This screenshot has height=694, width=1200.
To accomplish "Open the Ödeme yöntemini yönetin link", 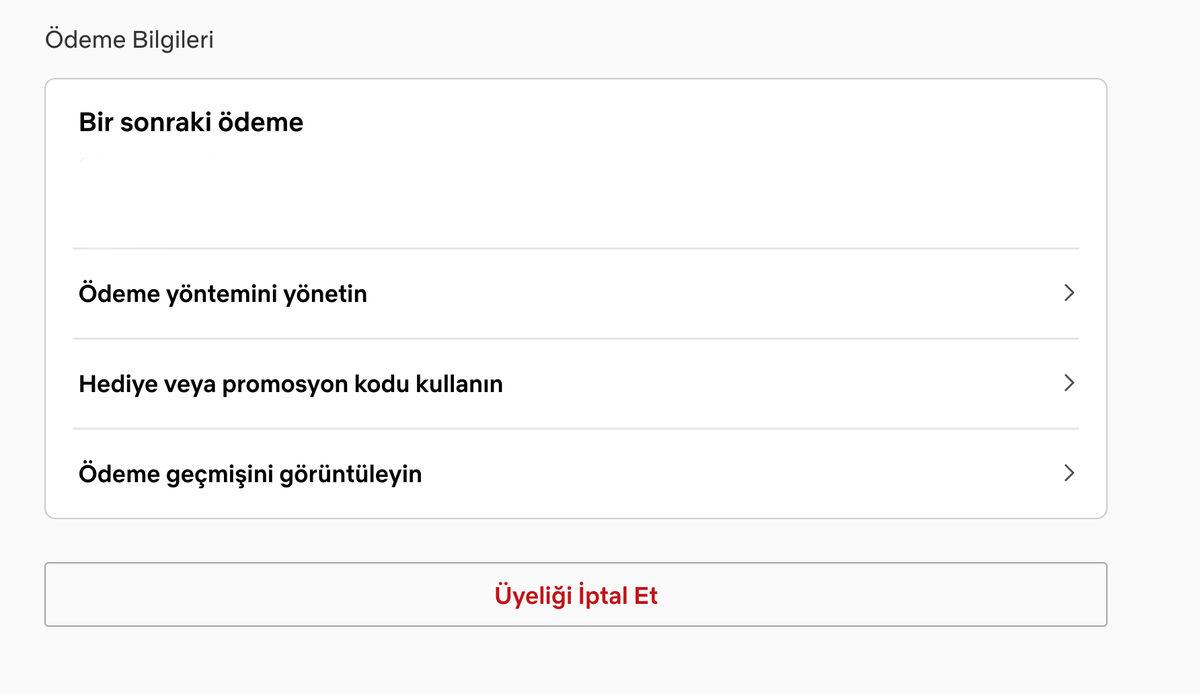I will coord(223,294).
